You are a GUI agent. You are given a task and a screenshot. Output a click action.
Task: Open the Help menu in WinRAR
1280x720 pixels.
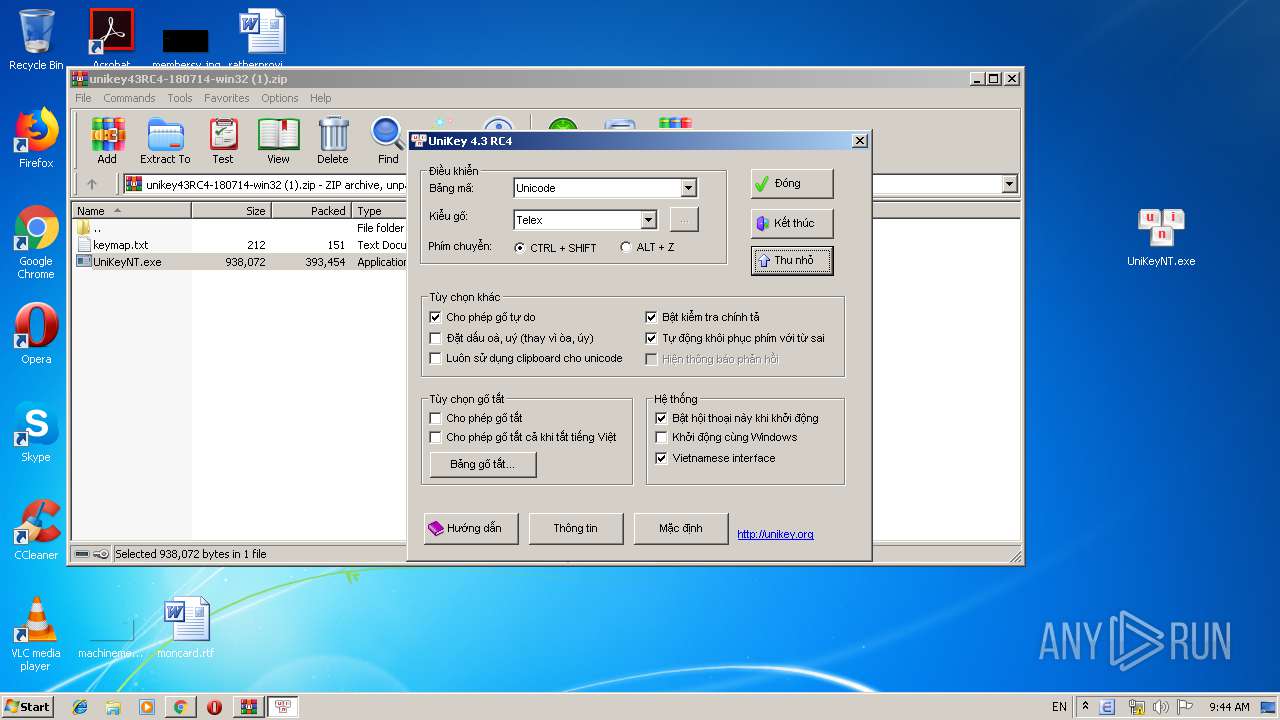coord(321,98)
